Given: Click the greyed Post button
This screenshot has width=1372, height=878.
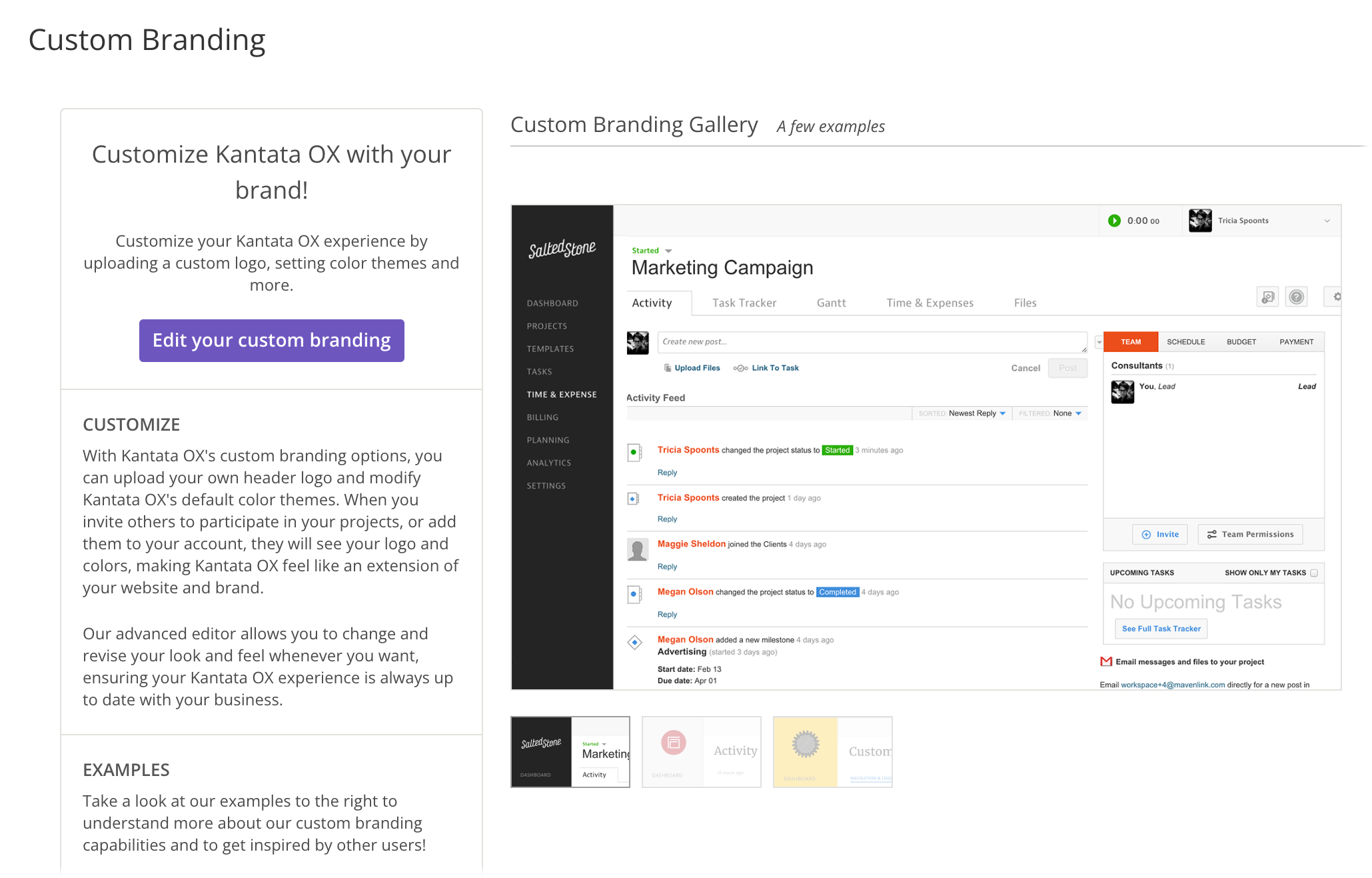Looking at the screenshot, I should (x=1067, y=368).
